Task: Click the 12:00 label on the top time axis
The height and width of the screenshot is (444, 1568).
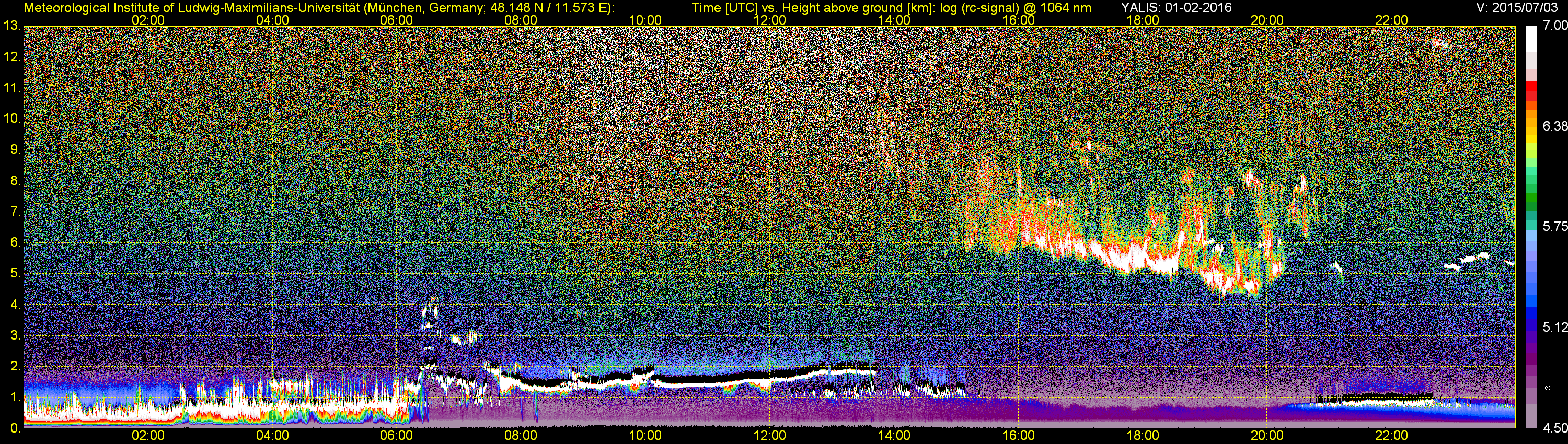Action: coord(769,20)
